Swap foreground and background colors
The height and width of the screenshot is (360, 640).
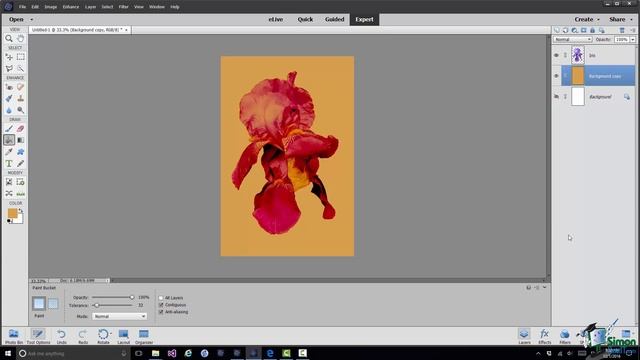point(20,211)
